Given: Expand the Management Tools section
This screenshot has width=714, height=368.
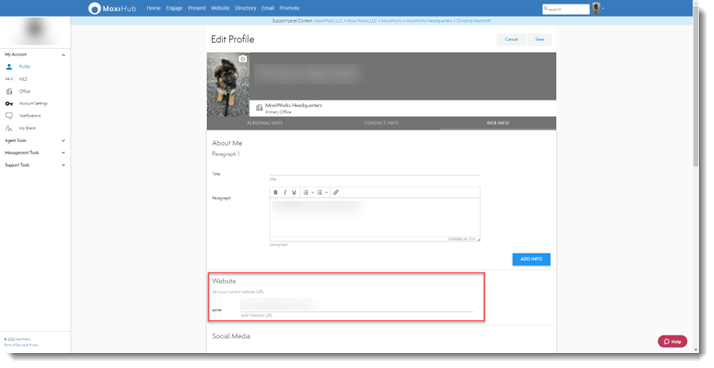Looking at the screenshot, I should tap(63, 153).
